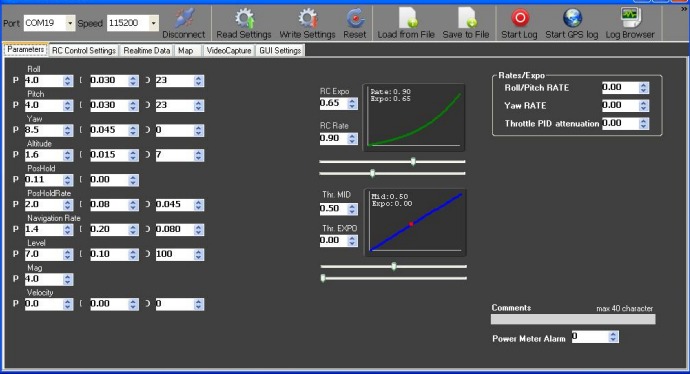Expand the toolbar overflow chevron
690x374 pixels.
pos(684,9)
